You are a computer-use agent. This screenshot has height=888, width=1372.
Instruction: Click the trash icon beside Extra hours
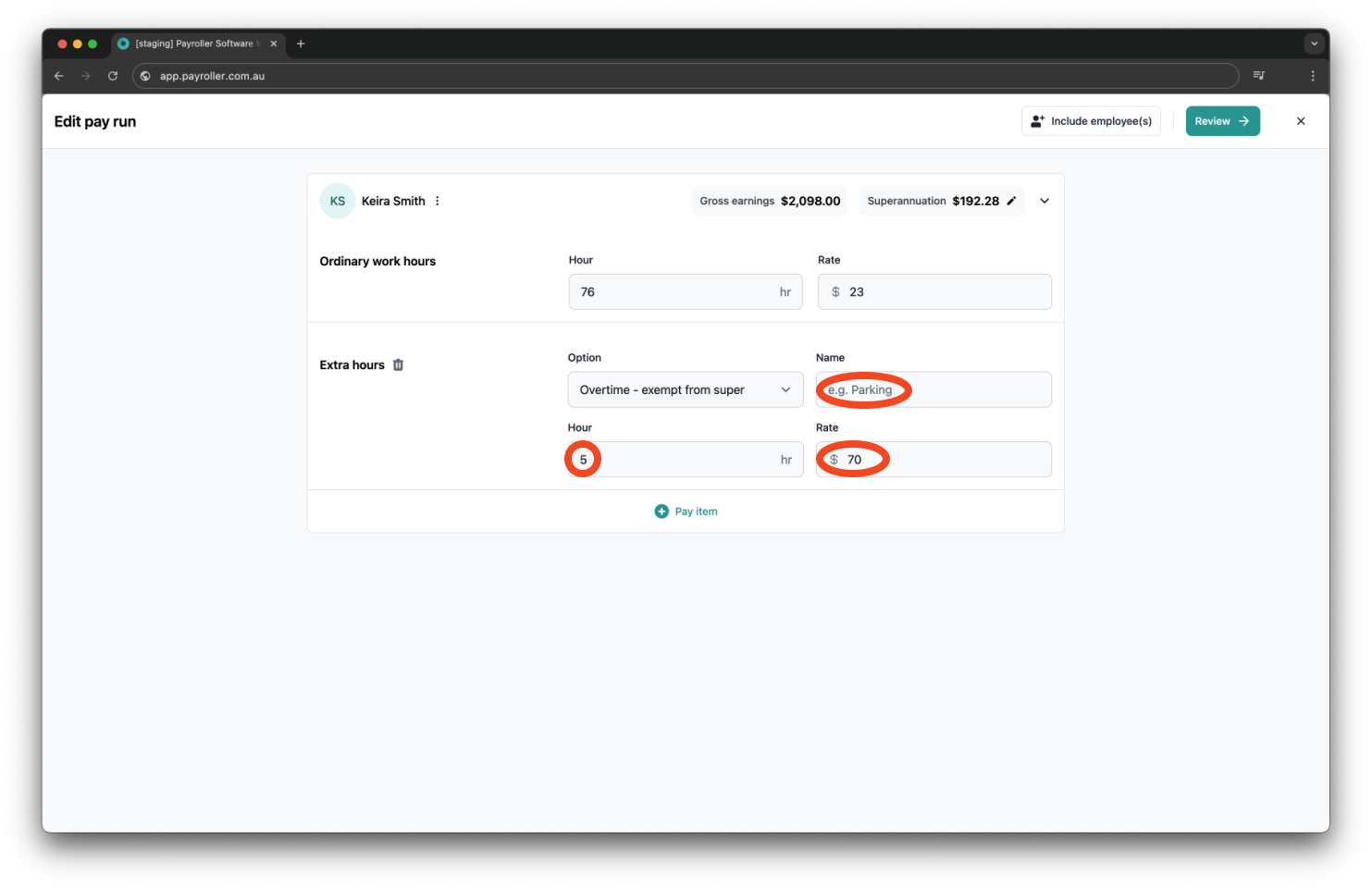[x=398, y=364]
